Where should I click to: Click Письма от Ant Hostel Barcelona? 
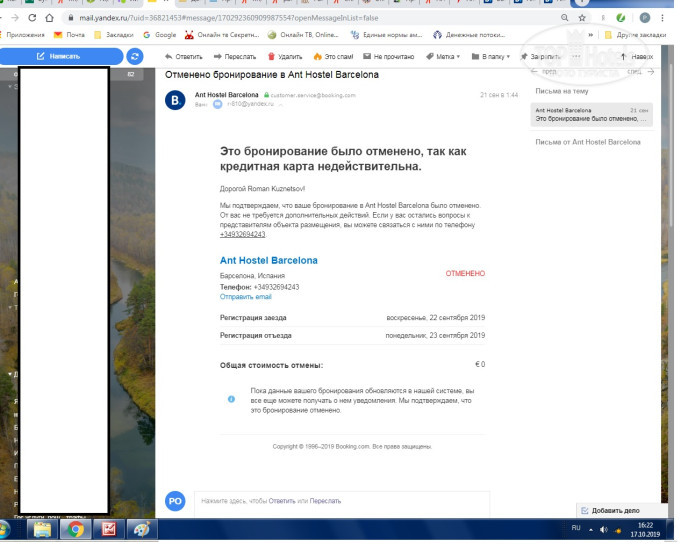click(588, 142)
